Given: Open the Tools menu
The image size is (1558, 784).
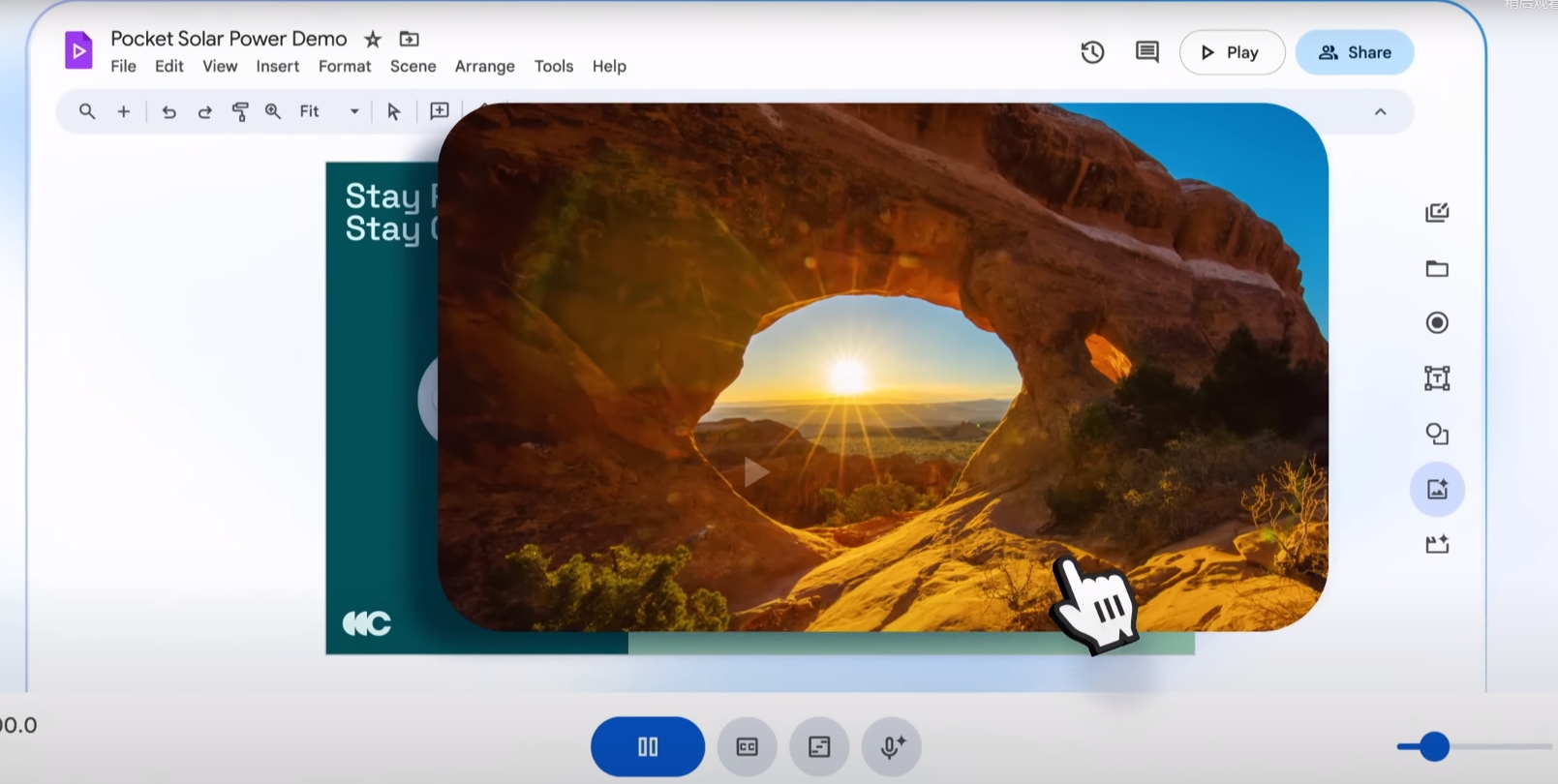Looking at the screenshot, I should click(x=553, y=66).
